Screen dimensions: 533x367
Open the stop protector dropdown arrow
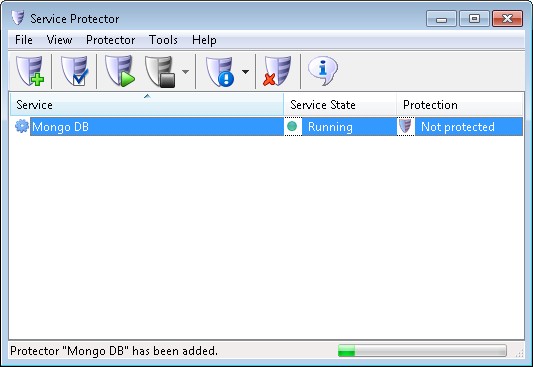(x=186, y=72)
